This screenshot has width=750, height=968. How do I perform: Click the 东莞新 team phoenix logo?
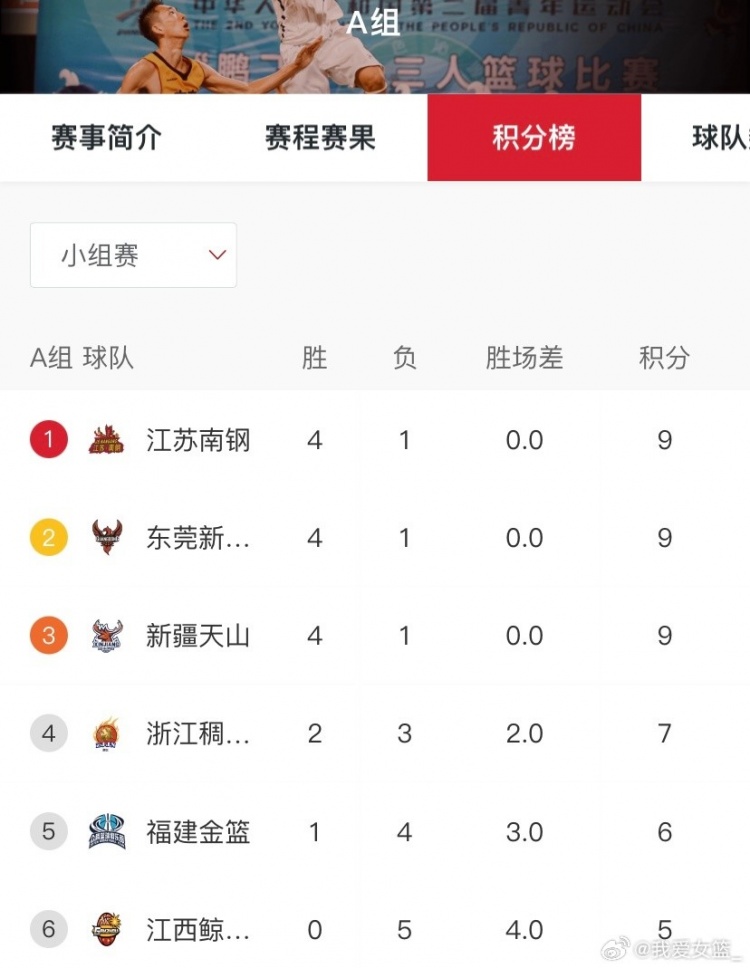(x=107, y=538)
